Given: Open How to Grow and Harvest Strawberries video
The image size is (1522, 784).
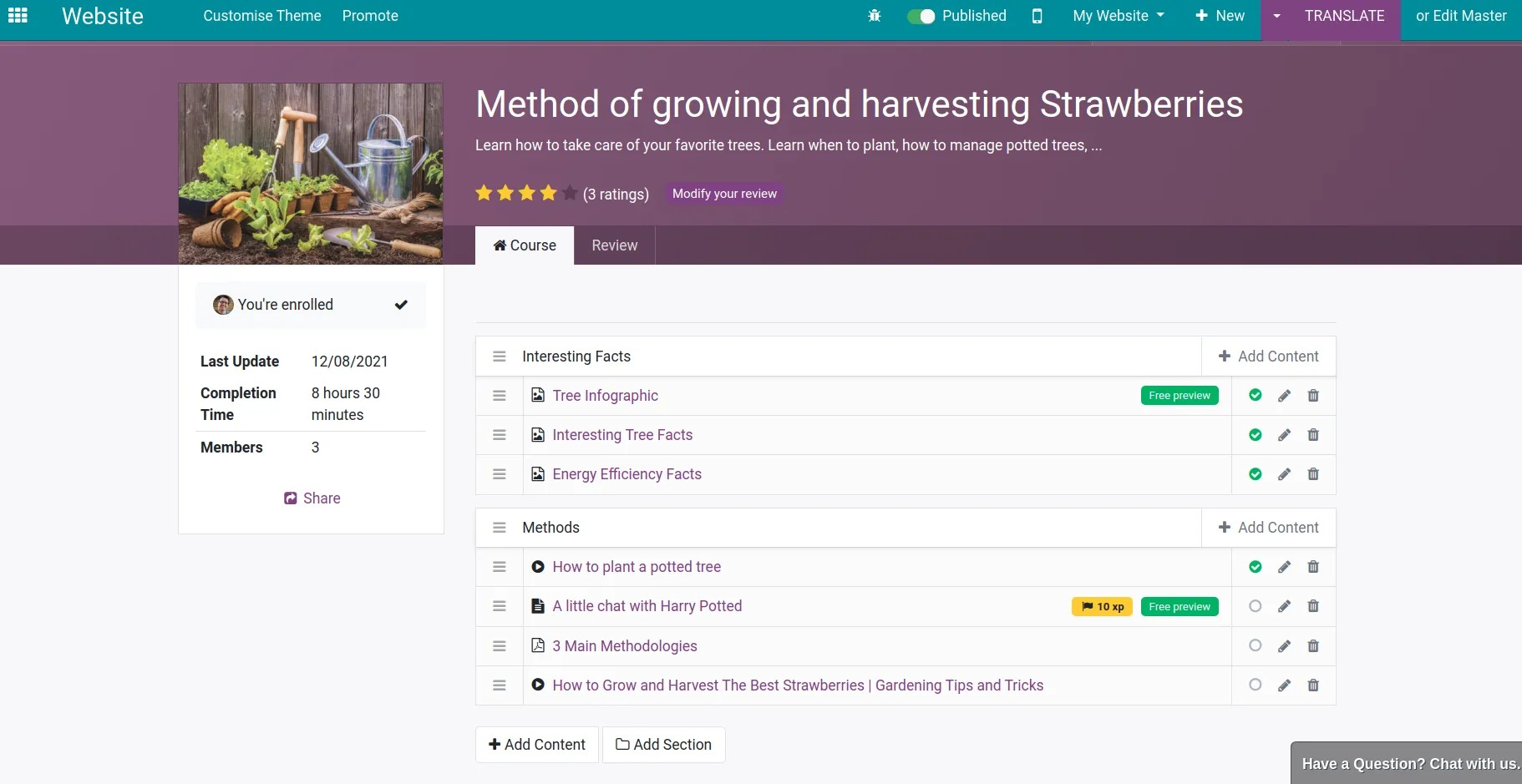Looking at the screenshot, I should click(x=798, y=685).
